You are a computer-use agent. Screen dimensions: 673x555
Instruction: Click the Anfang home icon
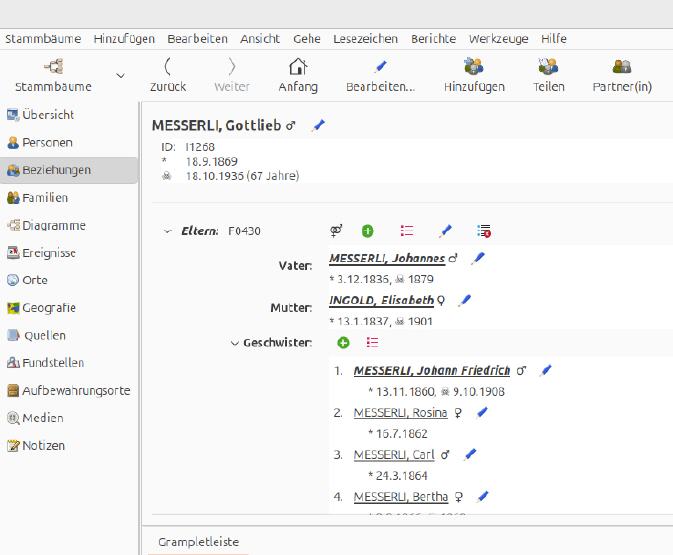click(298, 67)
